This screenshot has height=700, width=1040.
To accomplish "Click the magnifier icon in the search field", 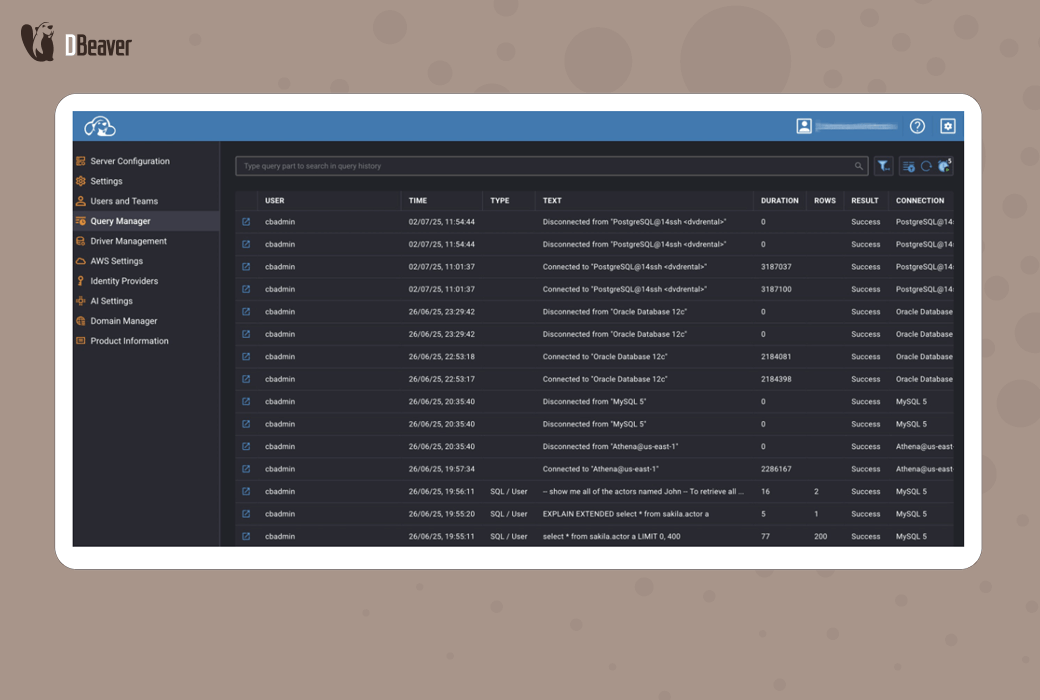I will tap(859, 166).
